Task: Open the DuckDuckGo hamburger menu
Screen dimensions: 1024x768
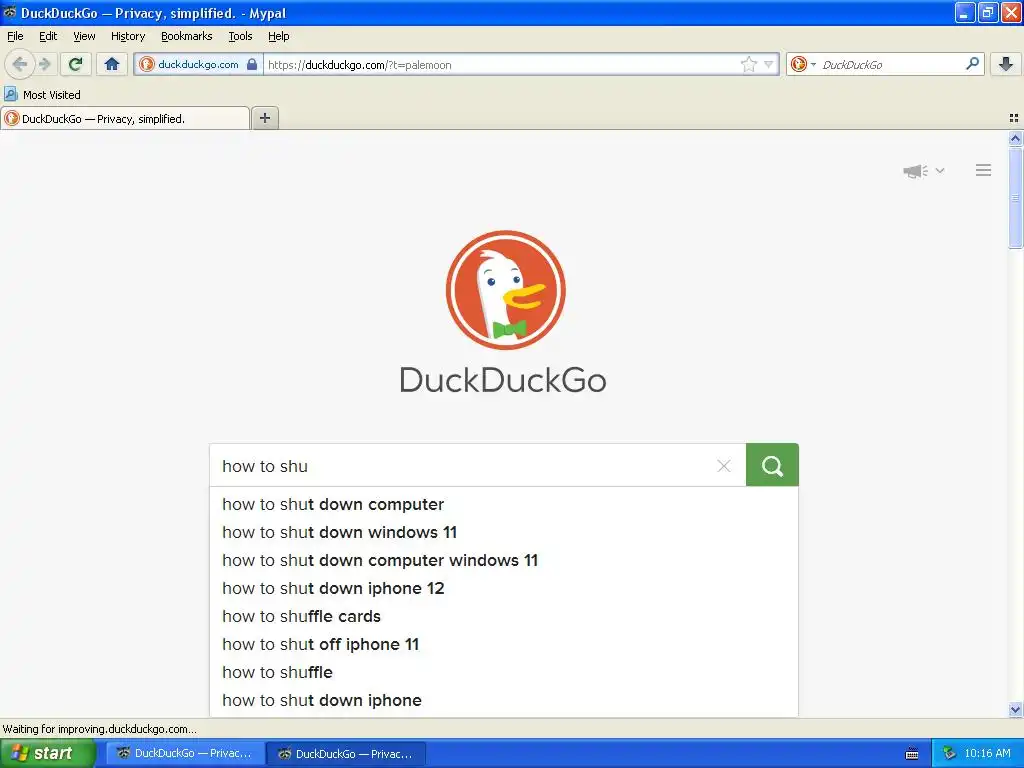Action: pyautogui.click(x=984, y=170)
